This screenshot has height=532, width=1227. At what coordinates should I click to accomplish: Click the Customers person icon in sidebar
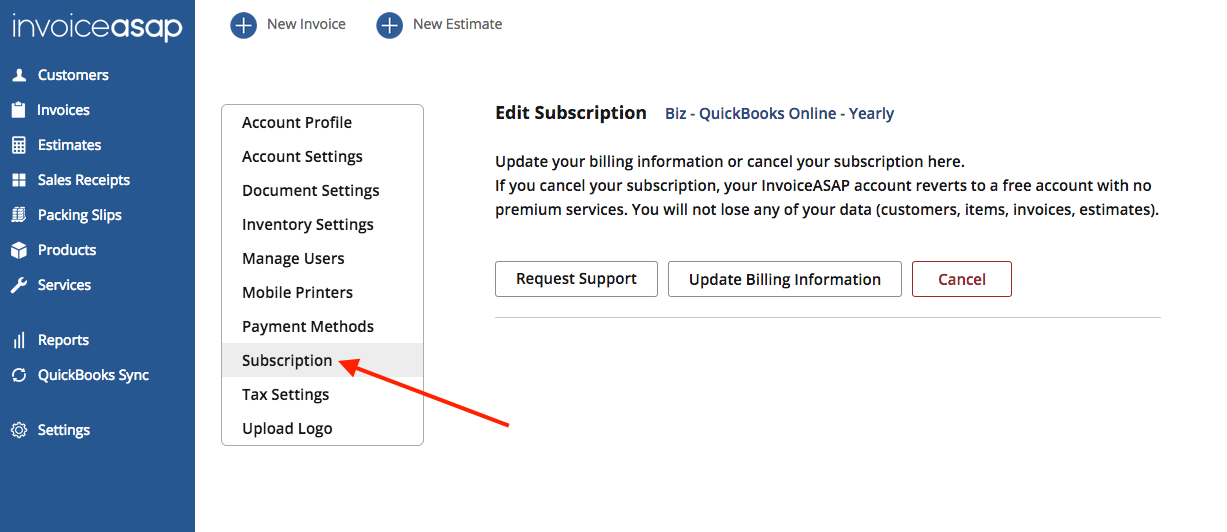[x=18, y=75]
